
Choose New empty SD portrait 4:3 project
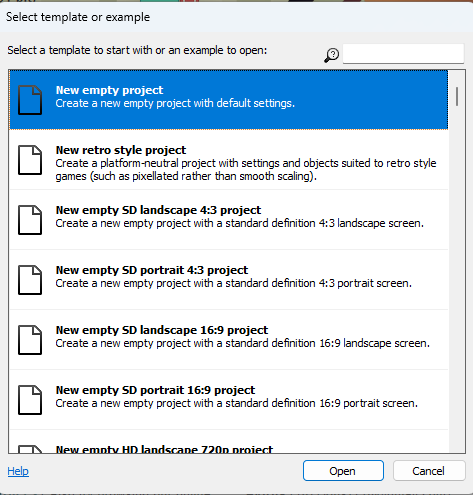coord(229,280)
